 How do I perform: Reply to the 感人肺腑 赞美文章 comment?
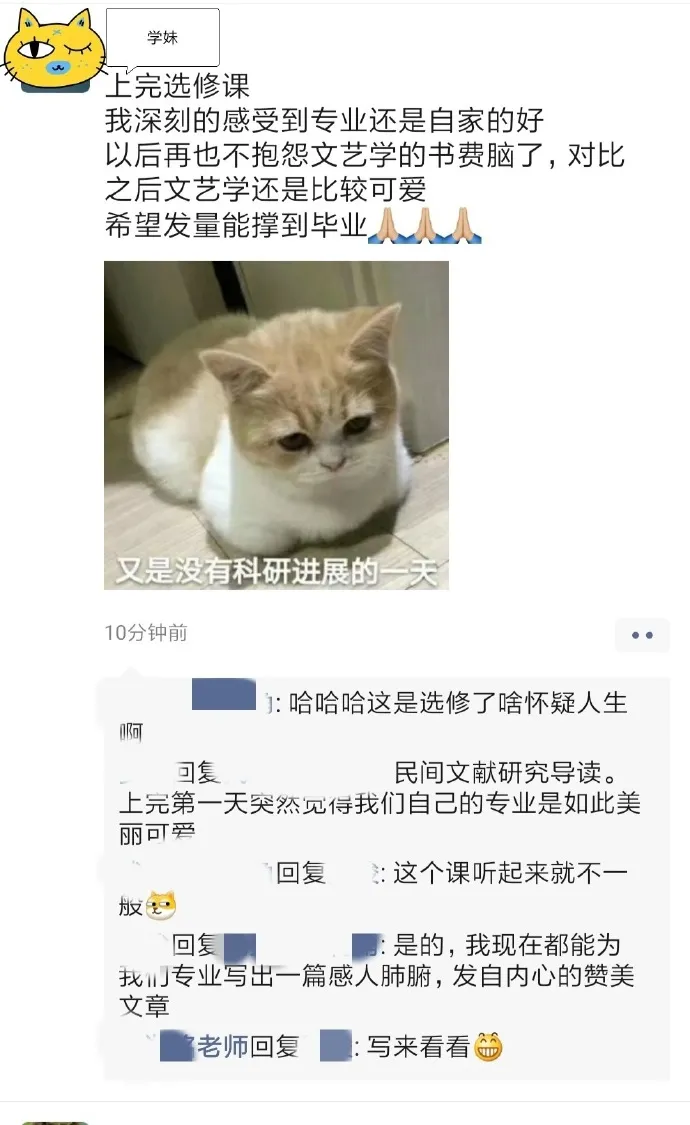pos(378,974)
